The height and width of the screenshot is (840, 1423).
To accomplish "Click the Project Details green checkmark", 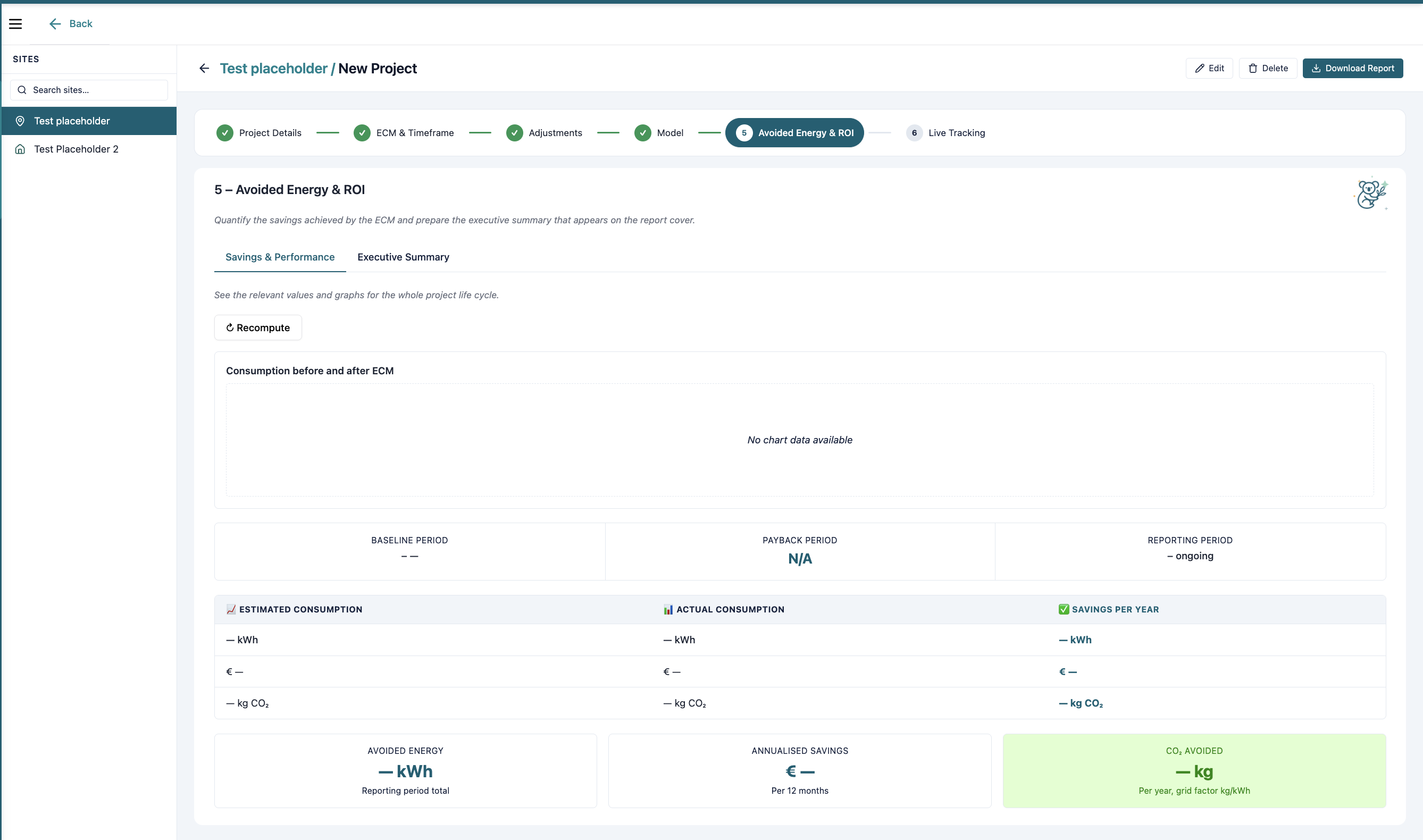I will (x=225, y=133).
